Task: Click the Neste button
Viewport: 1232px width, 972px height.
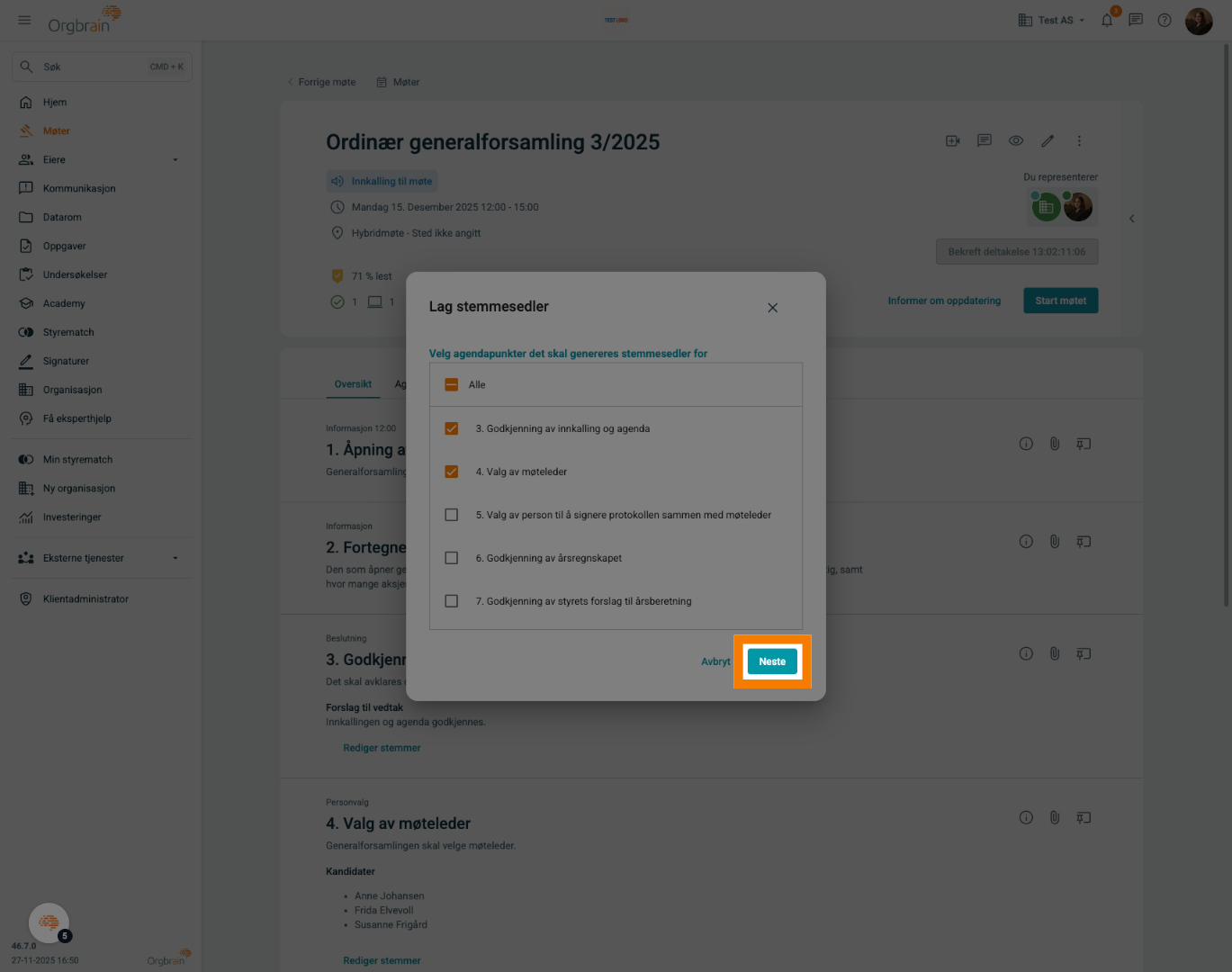Action: [x=772, y=661]
